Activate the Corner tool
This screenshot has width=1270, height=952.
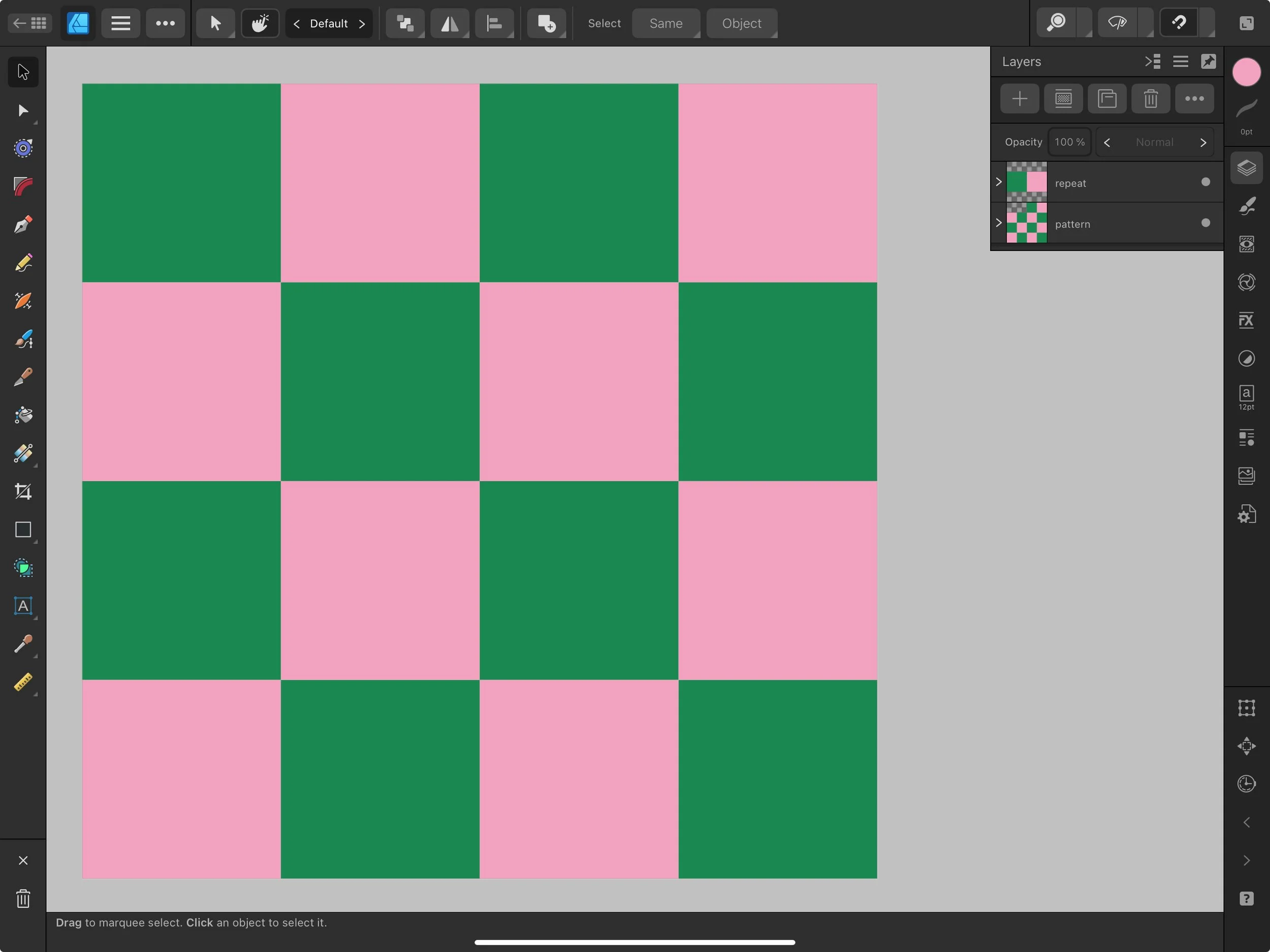pos(23,185)
